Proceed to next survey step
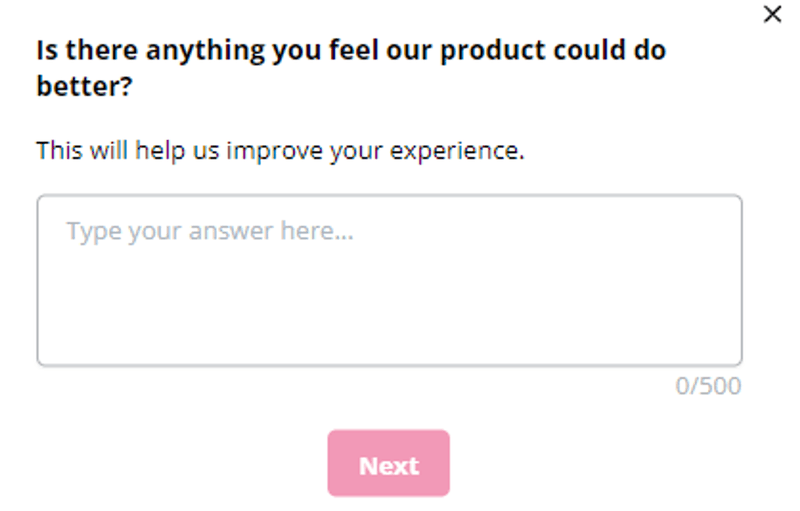 388,464
